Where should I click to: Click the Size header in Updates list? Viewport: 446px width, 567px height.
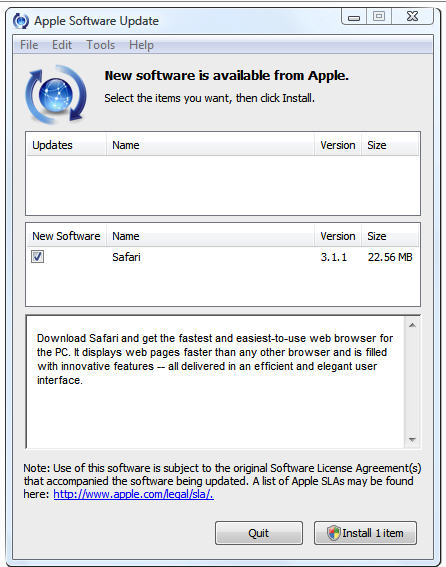390,145
